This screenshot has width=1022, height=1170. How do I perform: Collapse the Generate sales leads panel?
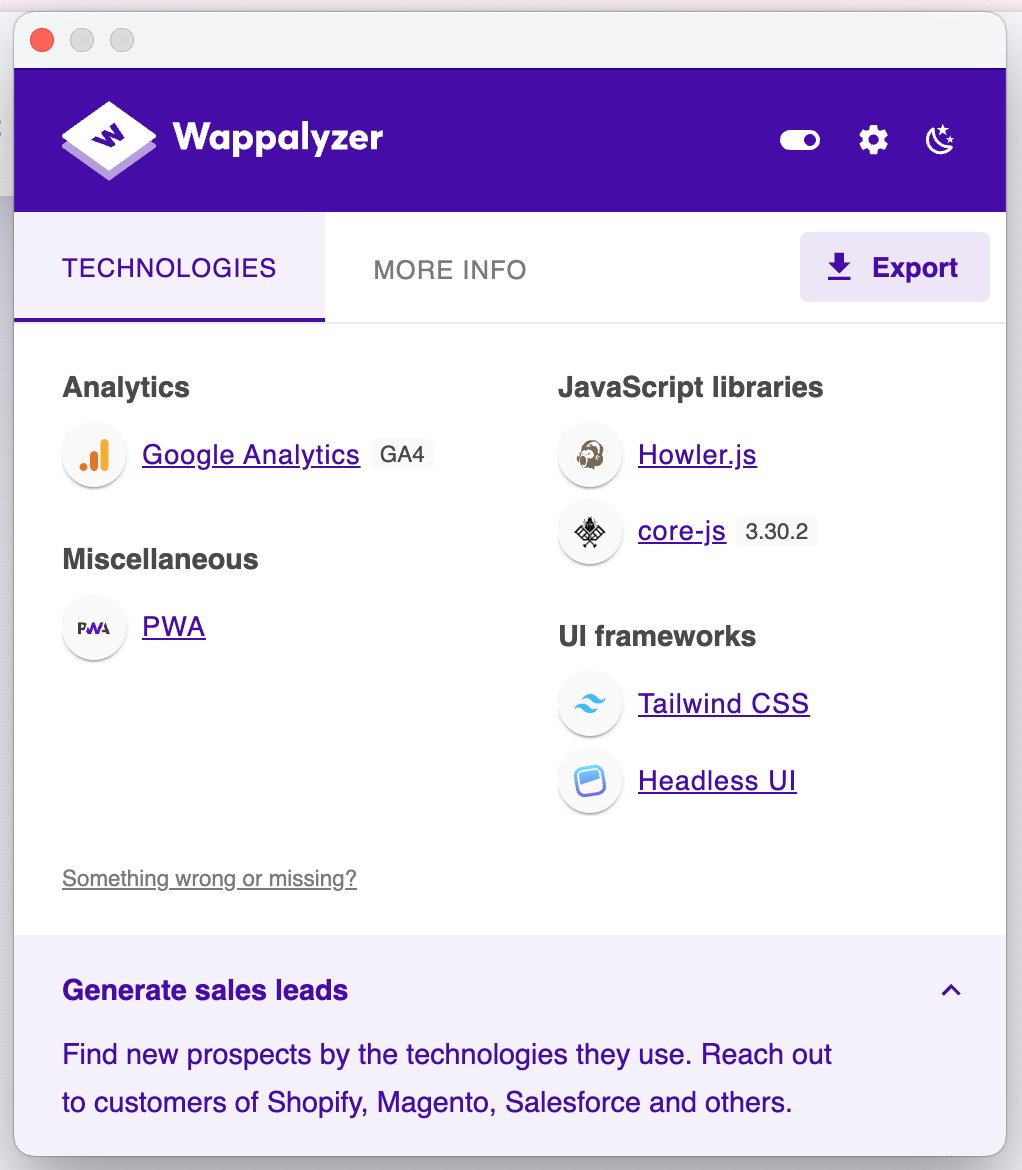(950, 990)
